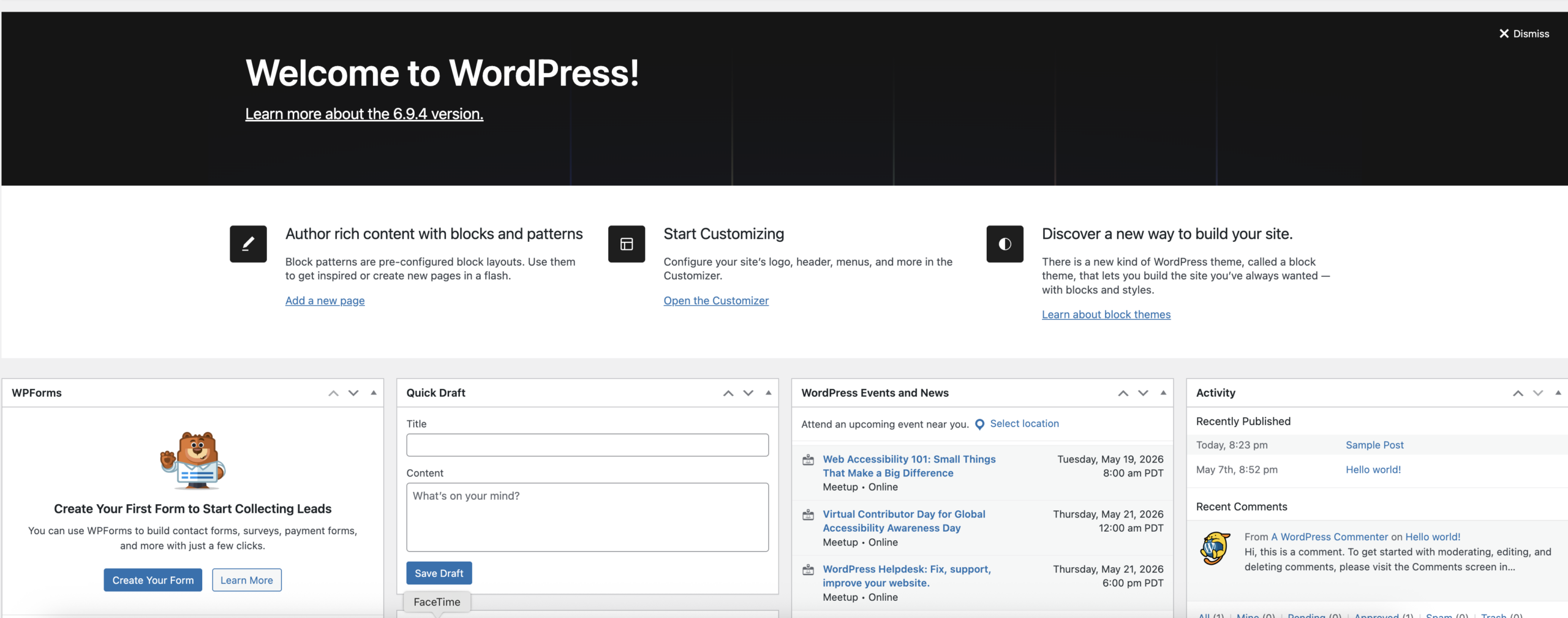
Task: Move the Activity widget down
Action: coord(1538,393)
